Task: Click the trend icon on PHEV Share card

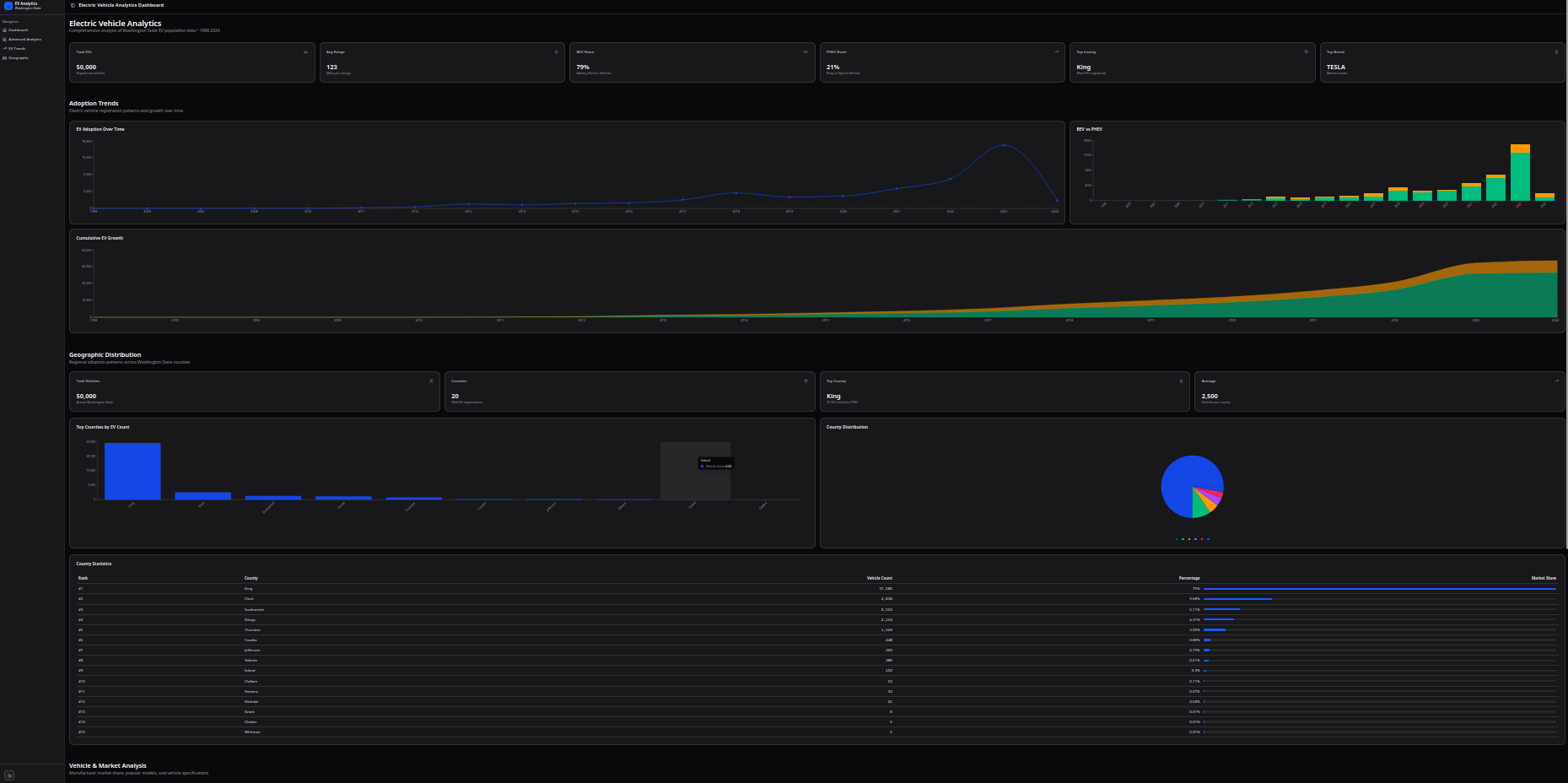Action: (1056, 51)
